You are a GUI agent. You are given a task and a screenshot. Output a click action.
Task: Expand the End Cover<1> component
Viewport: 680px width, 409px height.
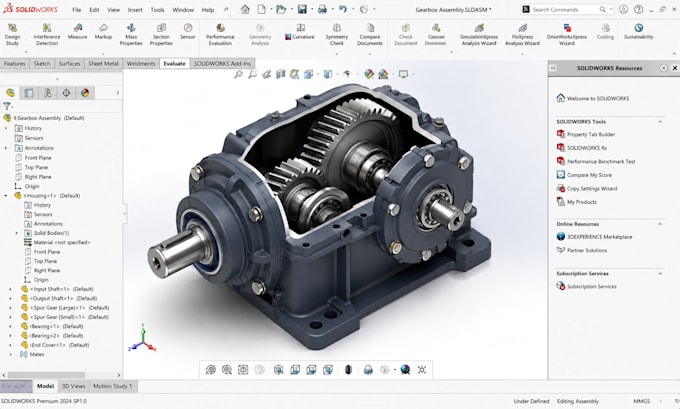tap(10, 345)
